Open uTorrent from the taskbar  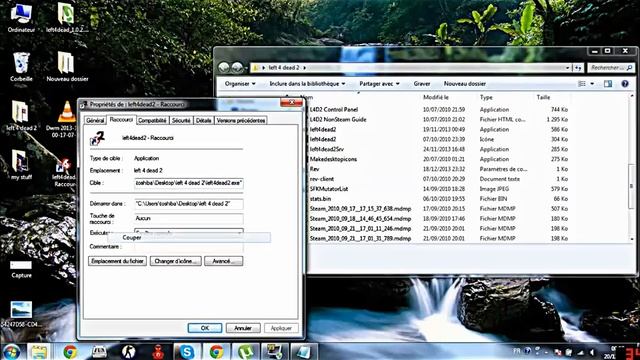[245, 352]
